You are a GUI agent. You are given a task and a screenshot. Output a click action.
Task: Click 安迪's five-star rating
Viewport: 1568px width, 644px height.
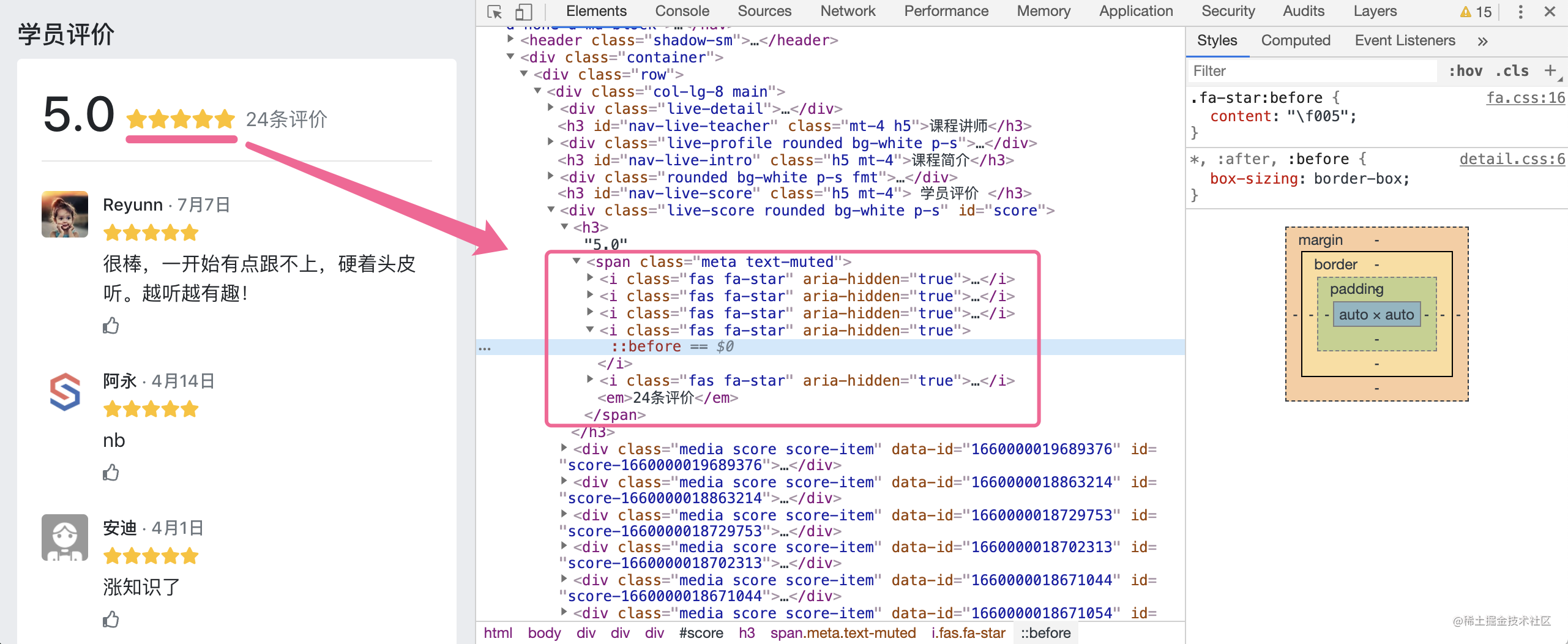(x=151, y=556)
